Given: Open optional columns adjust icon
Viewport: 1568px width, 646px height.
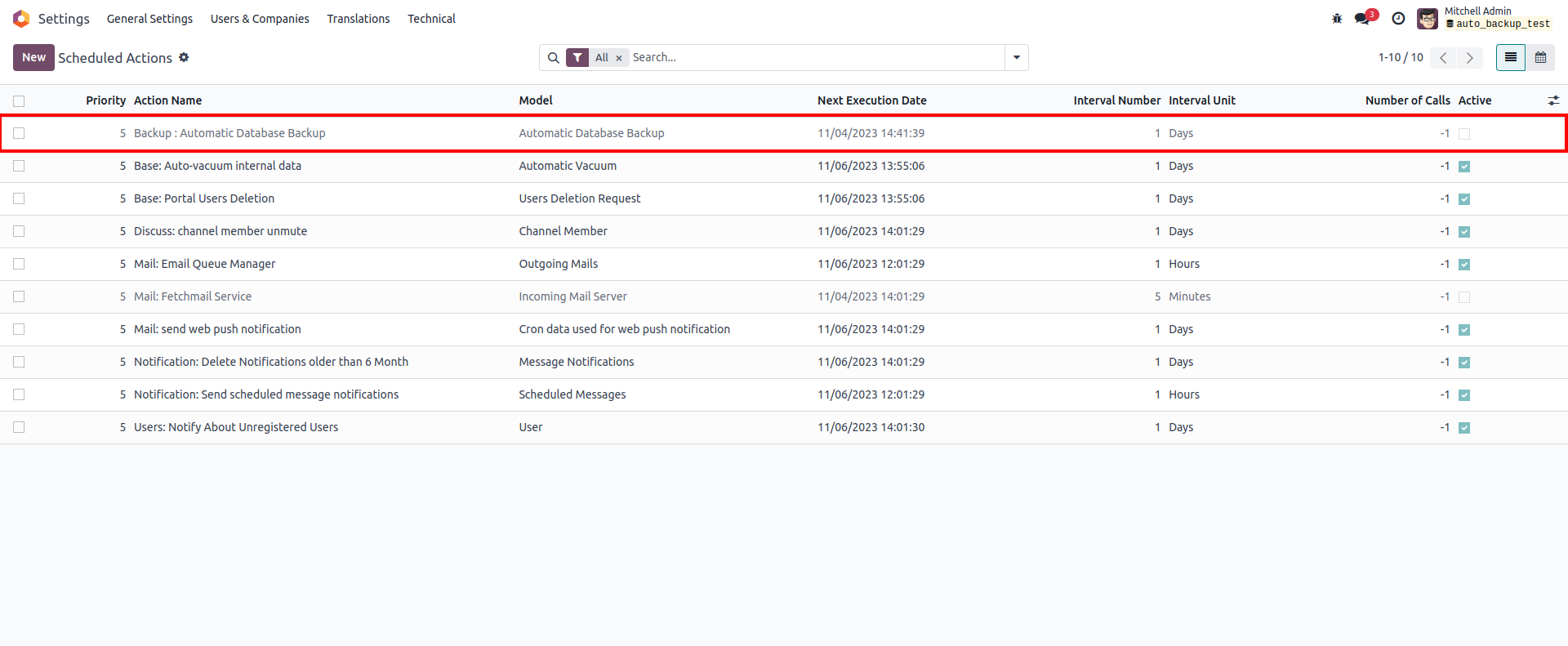Looking at the screenshot, I should click(1553, 100).
